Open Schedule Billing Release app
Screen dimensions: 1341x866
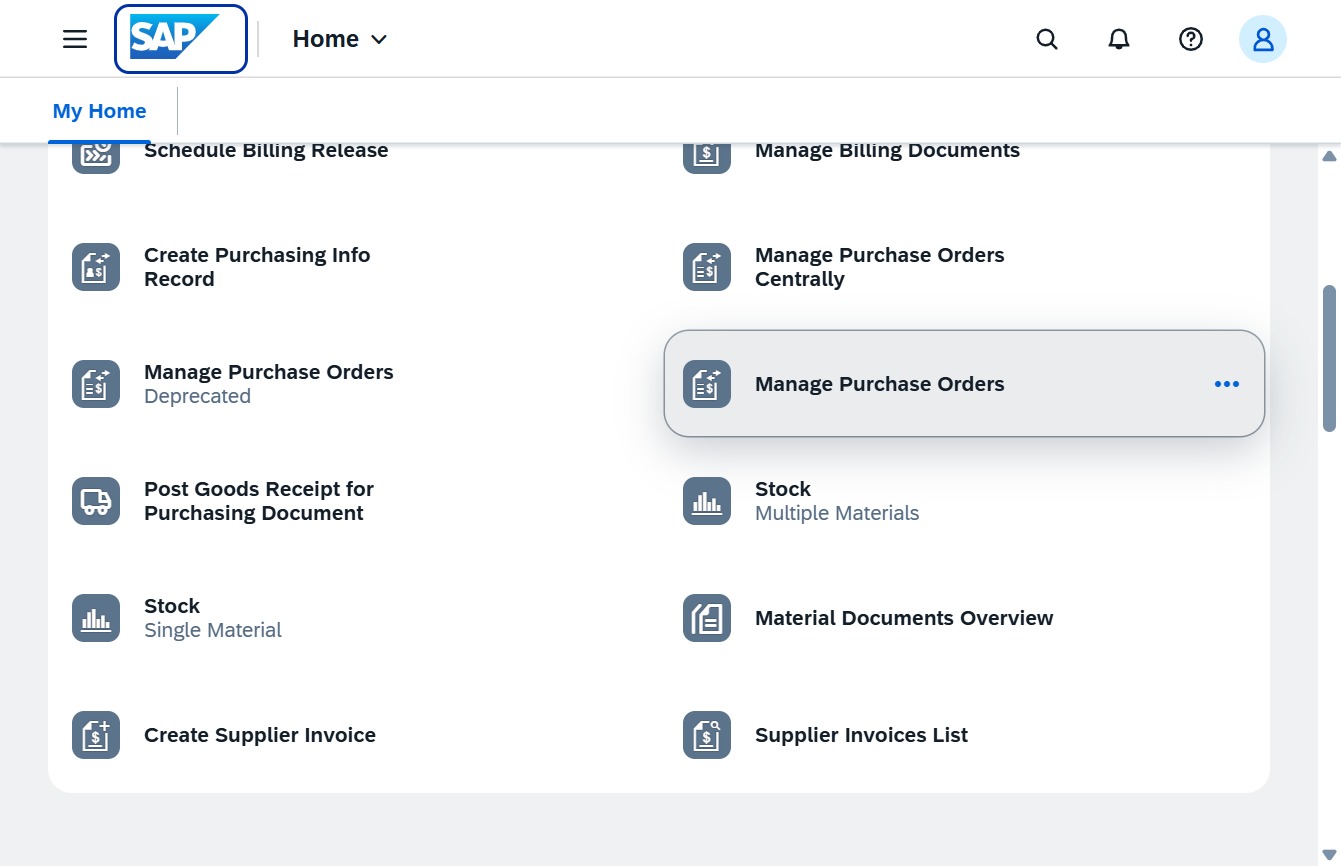[266, 151]
